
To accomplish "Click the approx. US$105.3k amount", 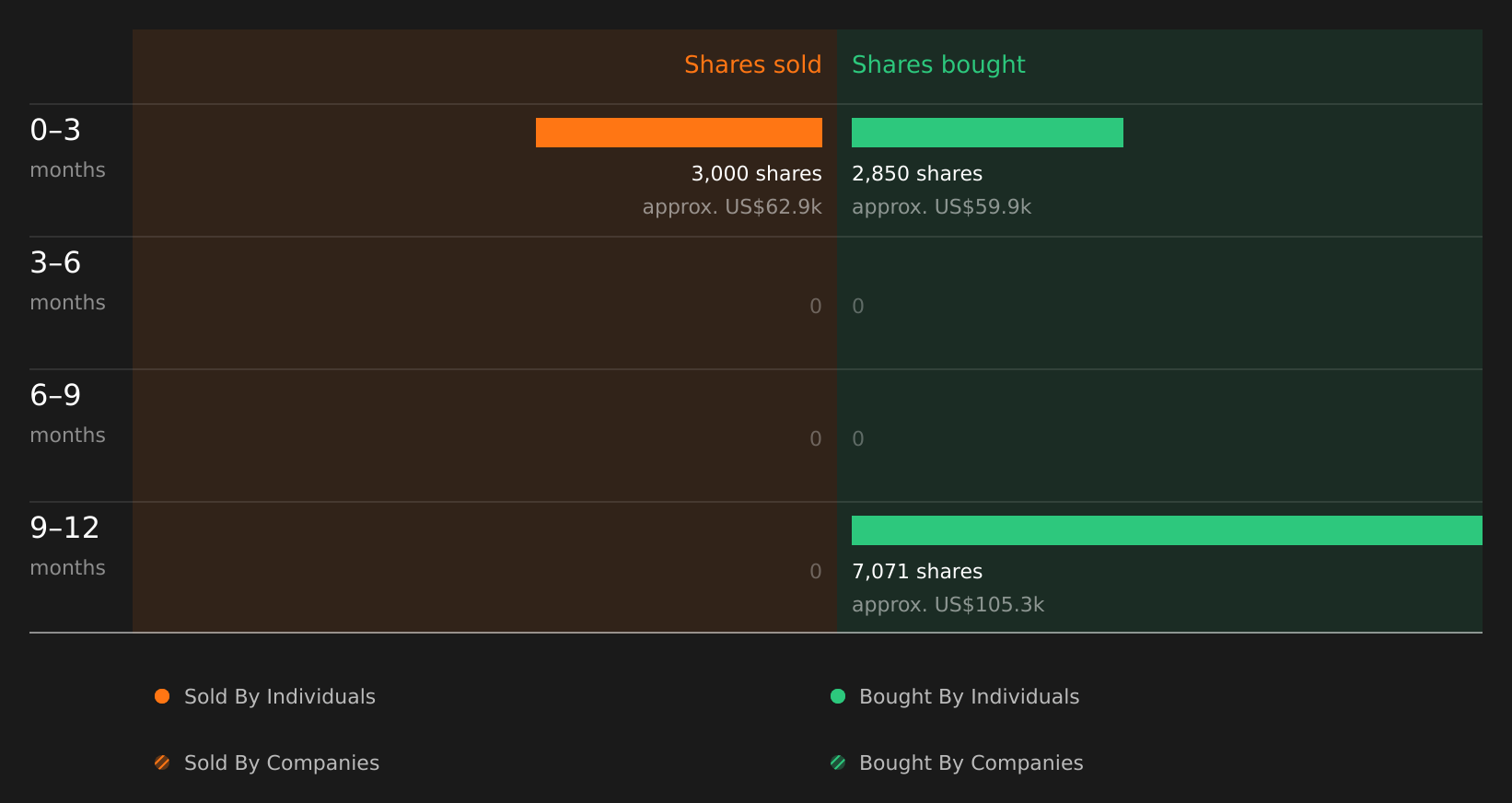I will [x=948, y=605].
